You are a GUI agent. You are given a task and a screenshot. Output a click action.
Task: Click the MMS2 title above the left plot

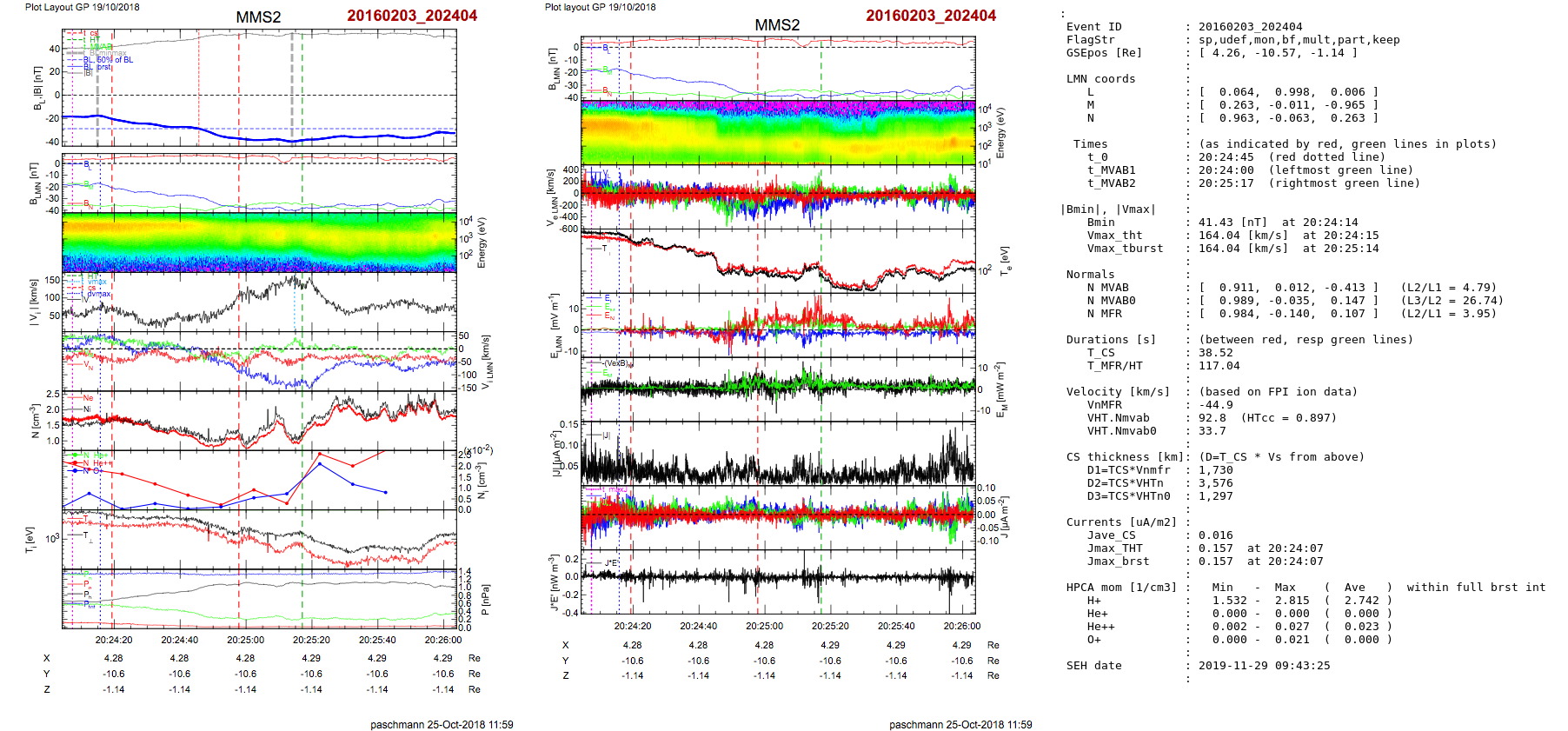point(258,17)
